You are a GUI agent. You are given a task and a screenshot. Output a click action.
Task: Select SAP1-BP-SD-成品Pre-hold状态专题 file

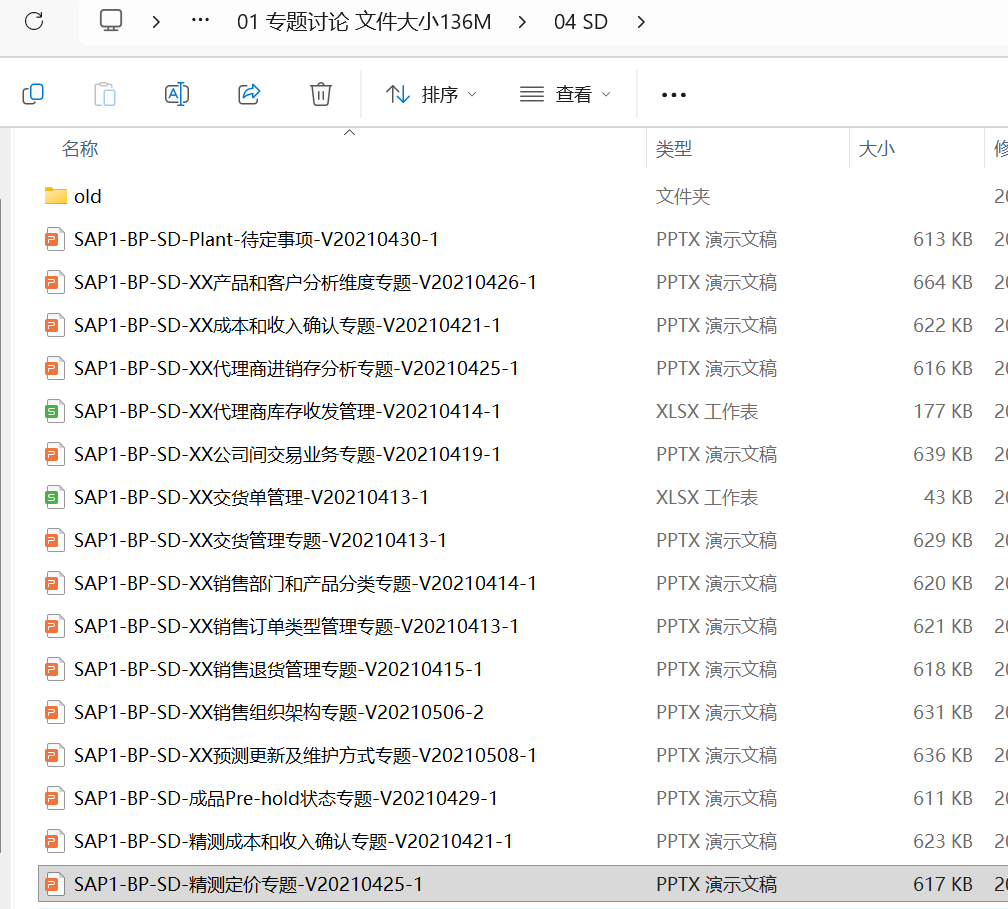pyautogui.click(x=285, y=798)
